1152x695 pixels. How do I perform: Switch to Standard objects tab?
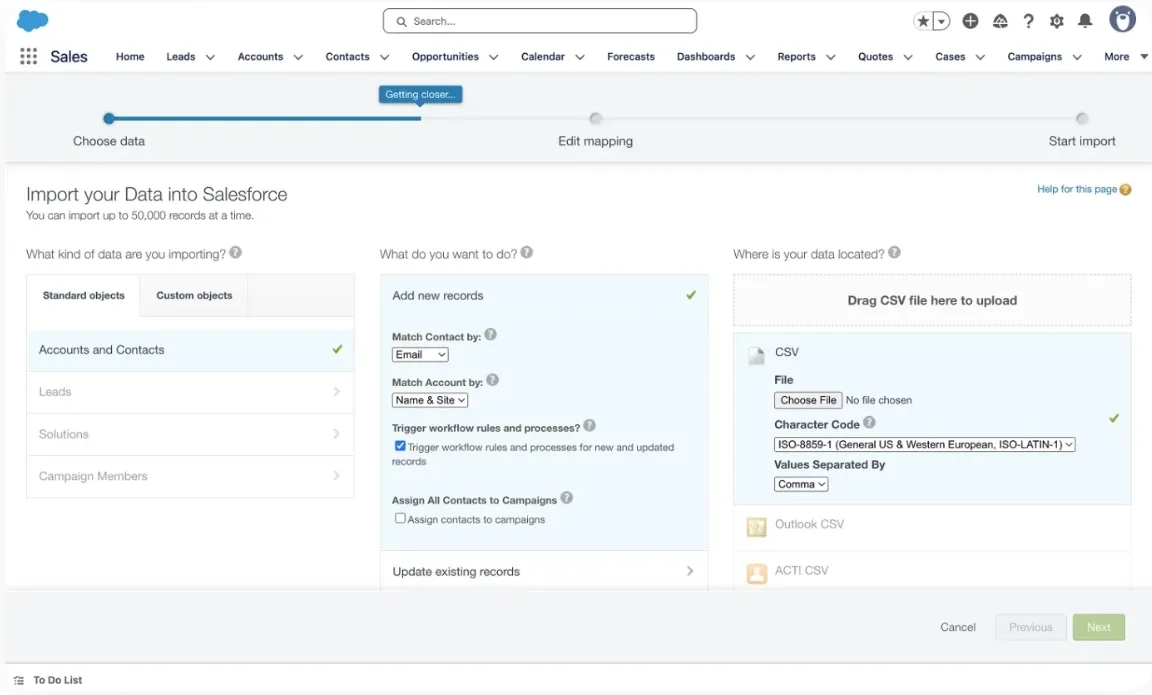(84, 295)
